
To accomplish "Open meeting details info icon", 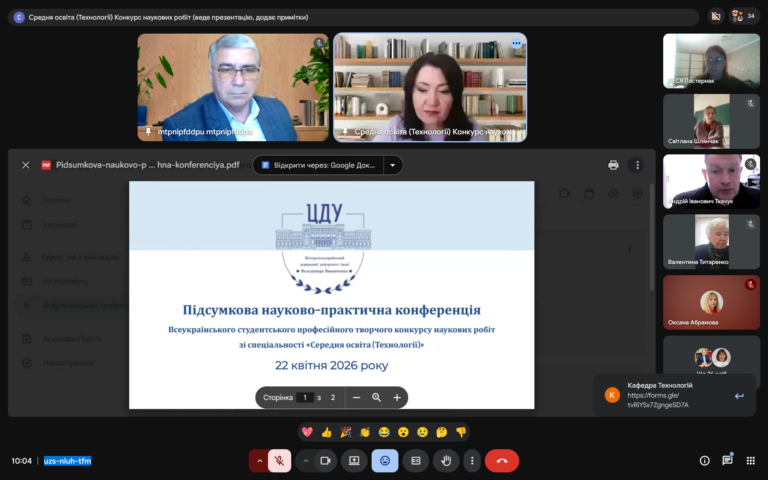I will click(704, 461).
